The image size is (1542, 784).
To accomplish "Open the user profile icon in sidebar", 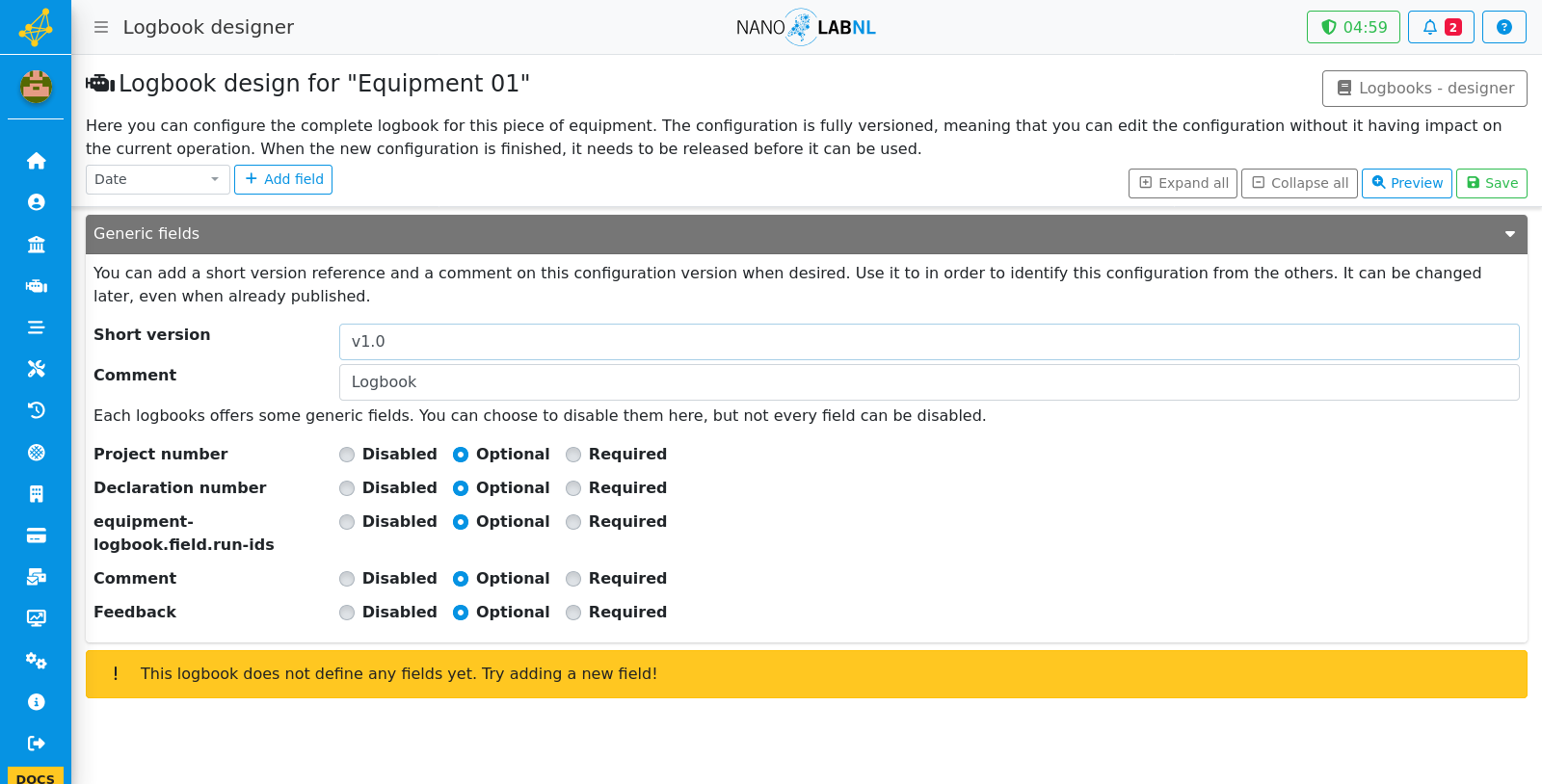I will (36, 202).
